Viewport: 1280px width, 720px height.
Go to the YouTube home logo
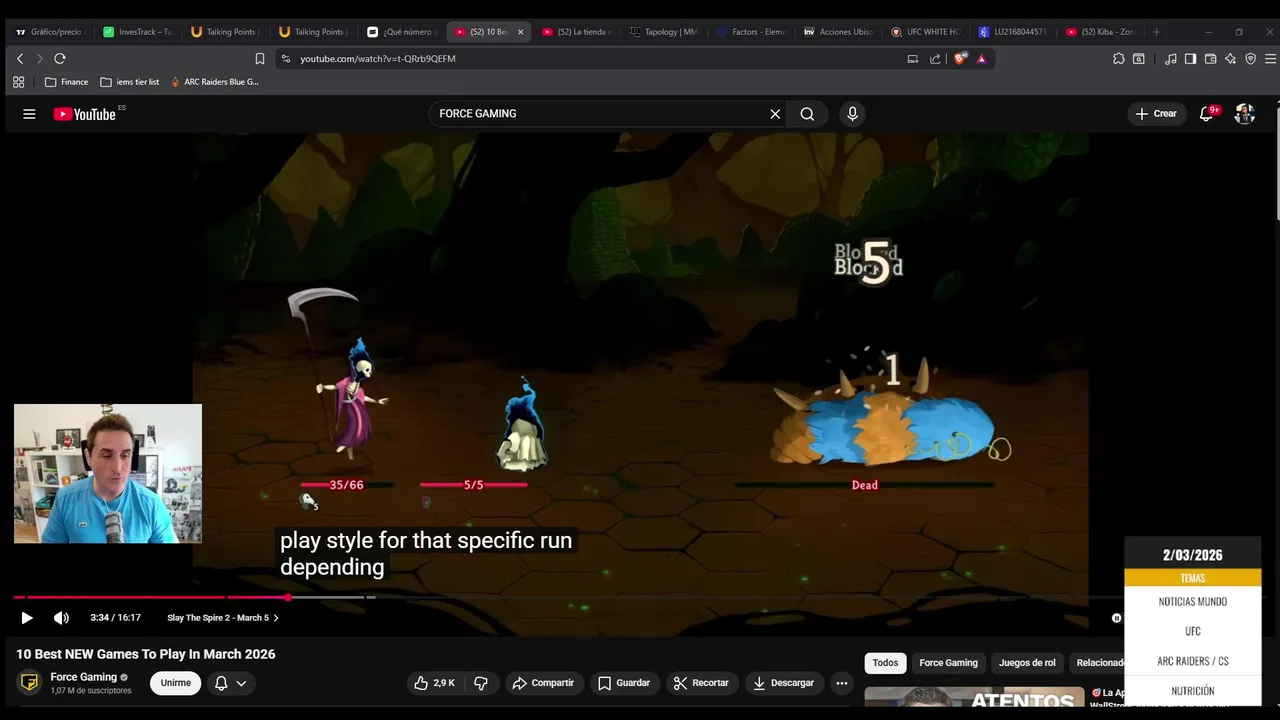(x=85, y=114)
